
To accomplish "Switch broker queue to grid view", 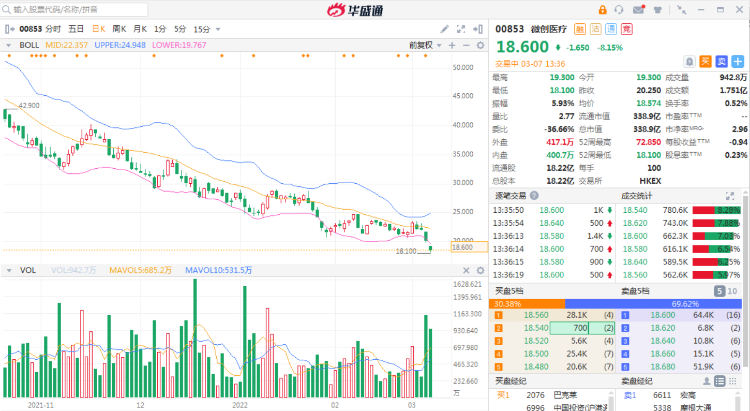I will 733,381.
